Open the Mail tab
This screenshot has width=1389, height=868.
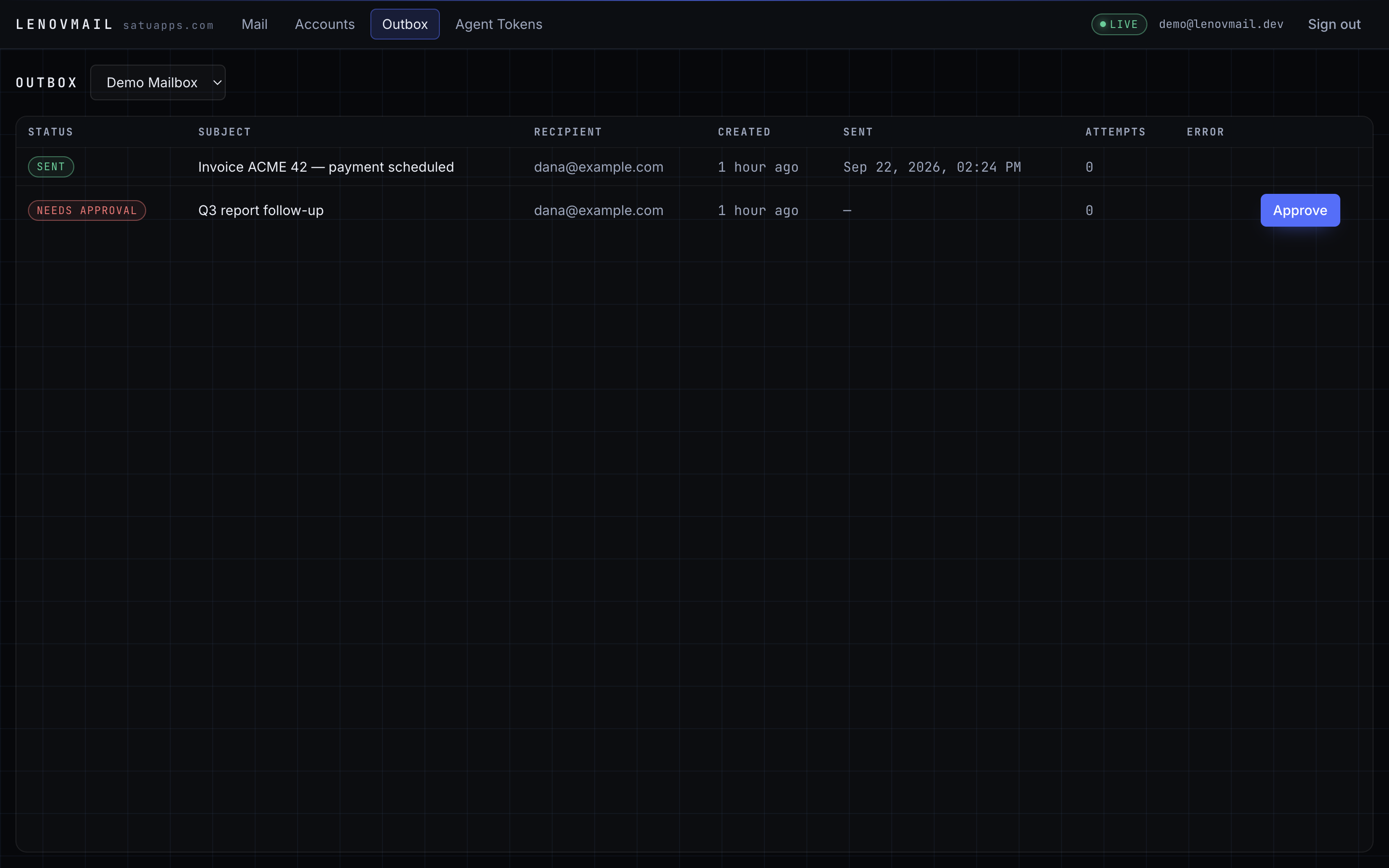tap(254, 24)
